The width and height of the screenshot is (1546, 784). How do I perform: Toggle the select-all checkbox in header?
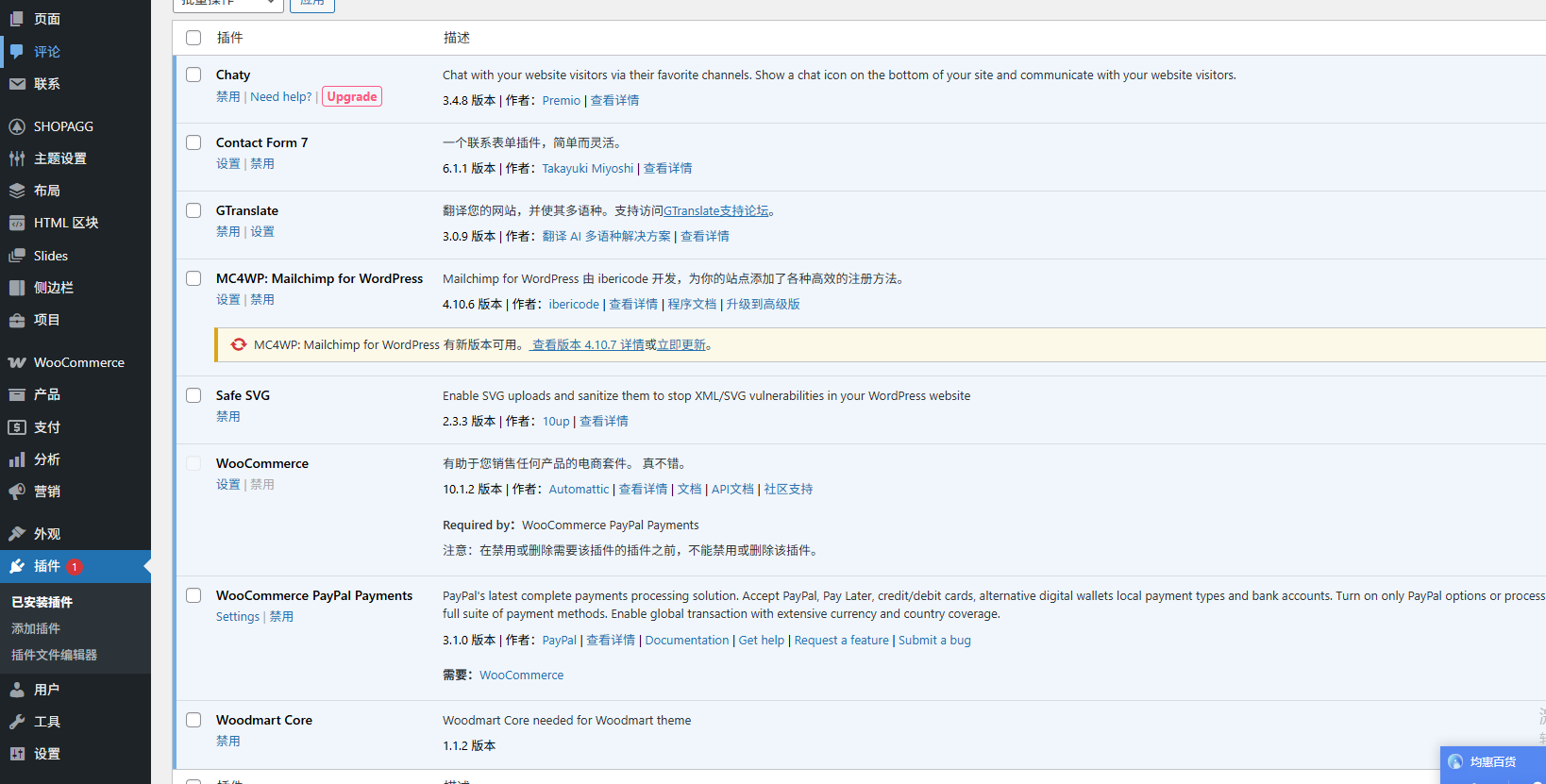tap(193, 38)
